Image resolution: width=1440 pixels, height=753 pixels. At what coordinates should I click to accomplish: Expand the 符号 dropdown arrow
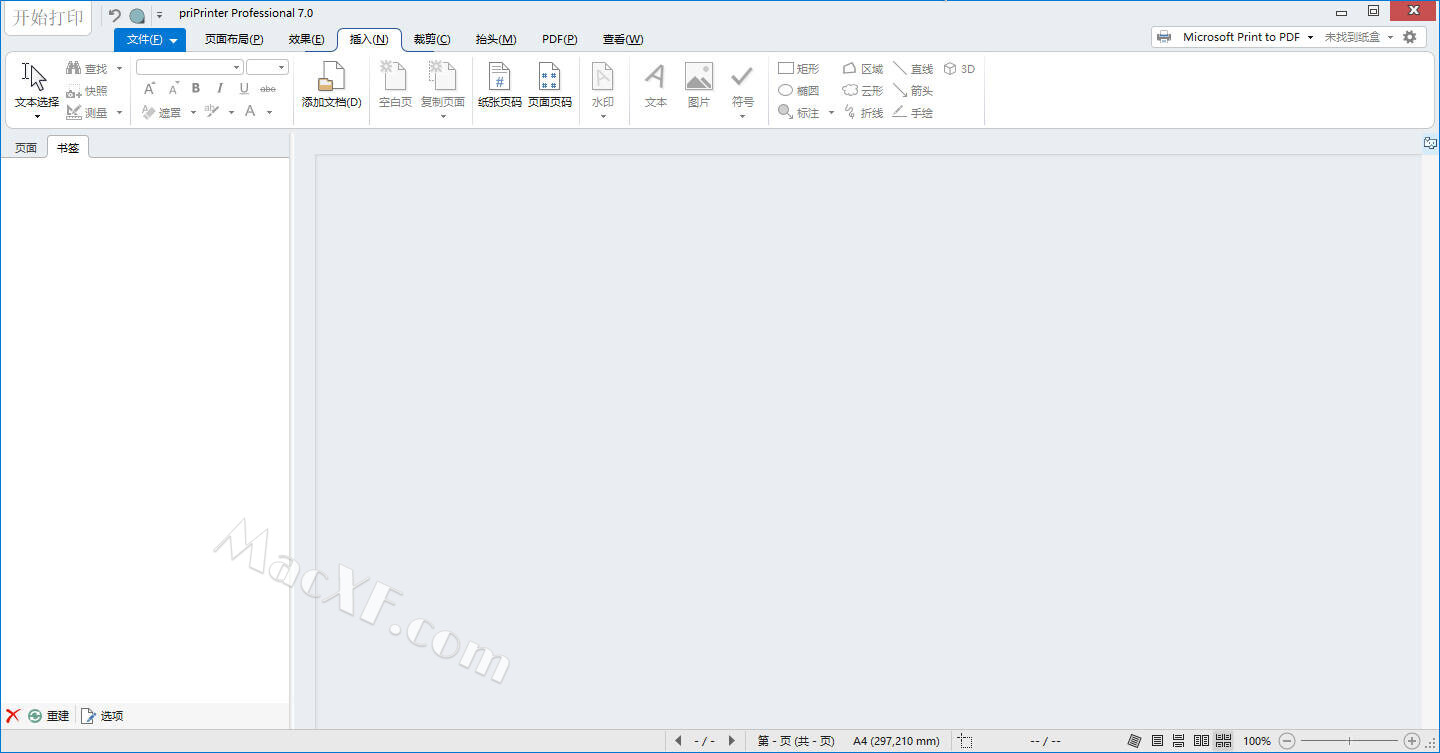(x=742, y=116)
